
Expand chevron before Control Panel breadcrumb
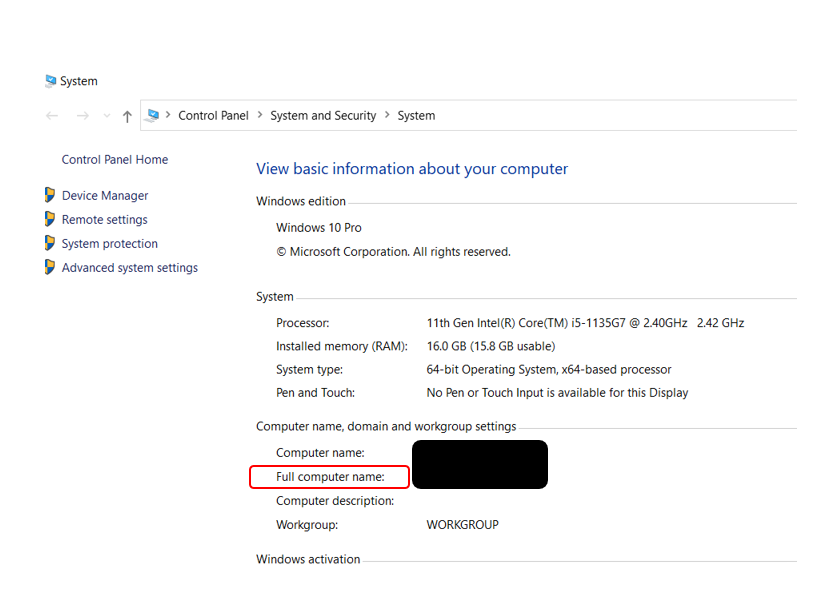(x=169, y=115)
